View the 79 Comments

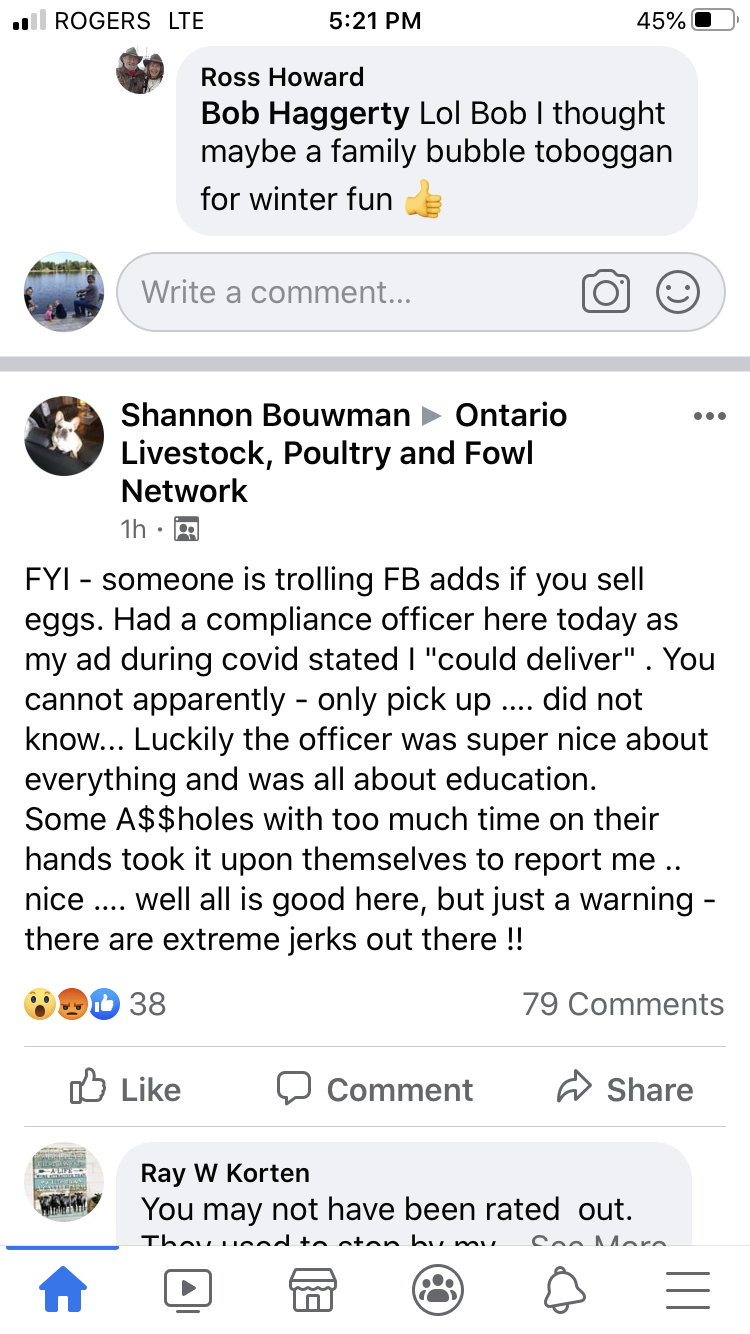(x=622, y=1004)
